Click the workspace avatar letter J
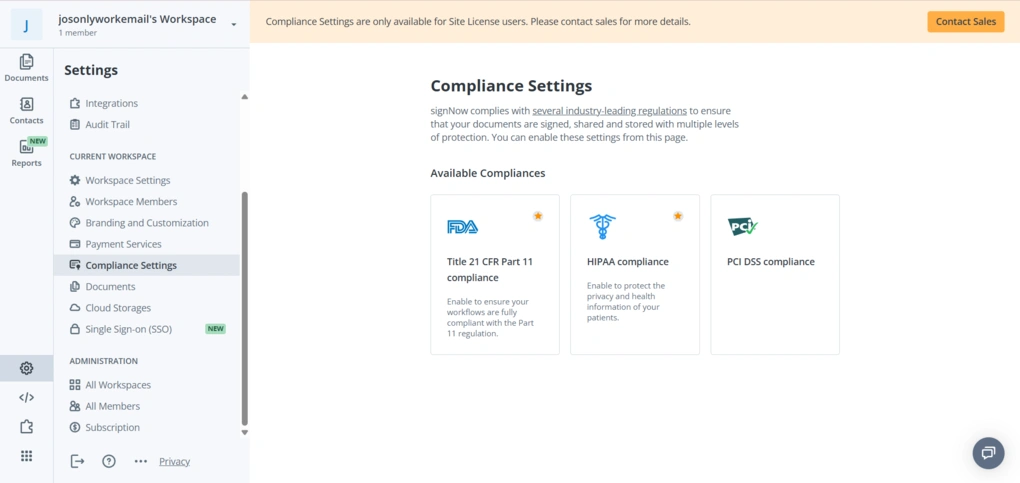Viewport: 1020px width, 483px height. 26,25
